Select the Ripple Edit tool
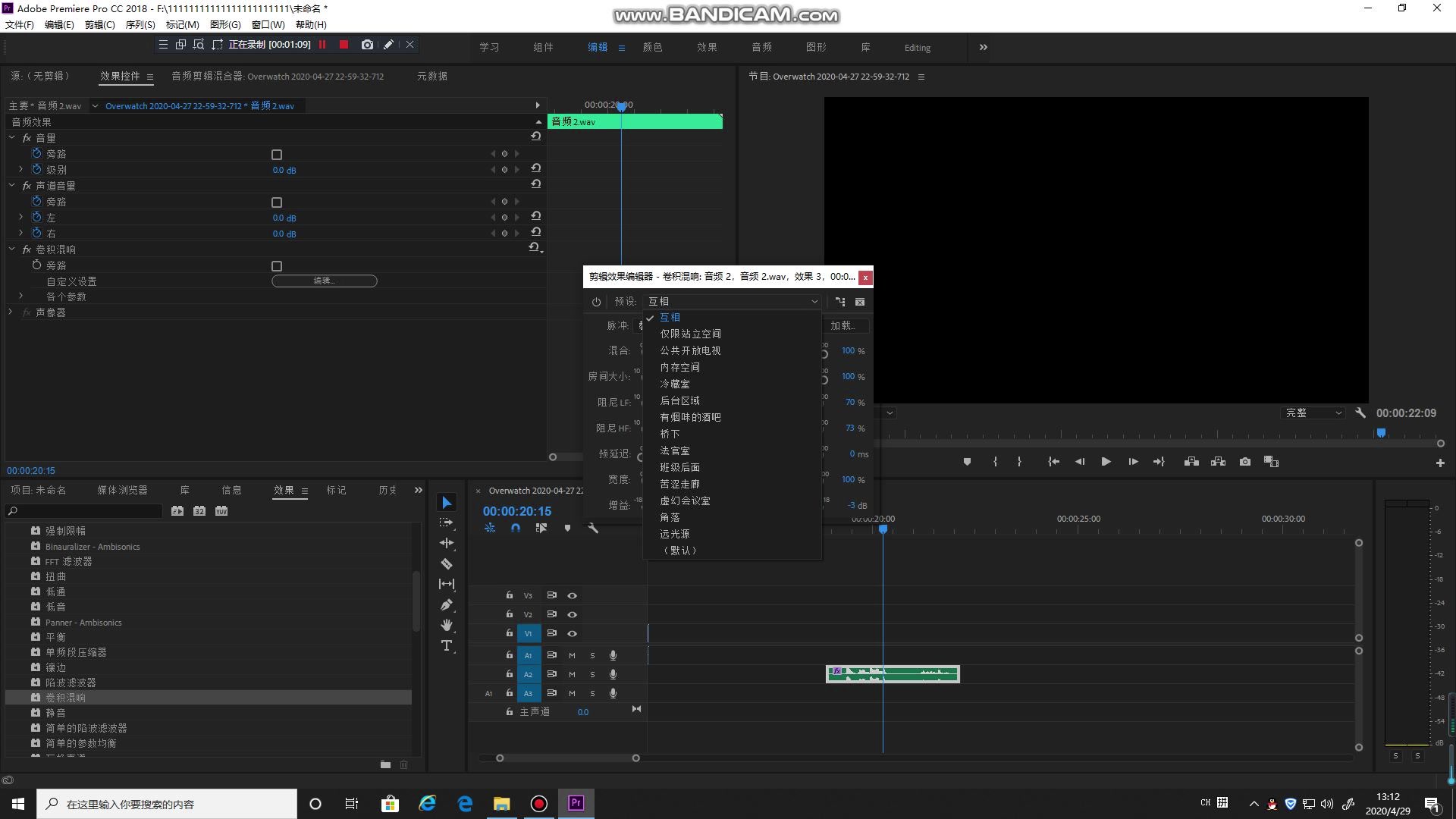Viewport: 1456px width, 819px height. coord(447,543)
